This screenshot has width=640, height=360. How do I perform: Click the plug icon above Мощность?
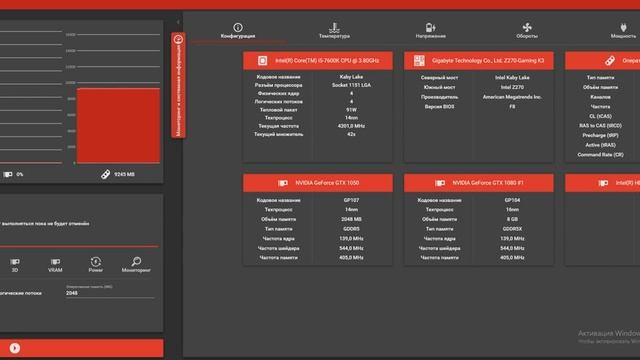(623, 27)
